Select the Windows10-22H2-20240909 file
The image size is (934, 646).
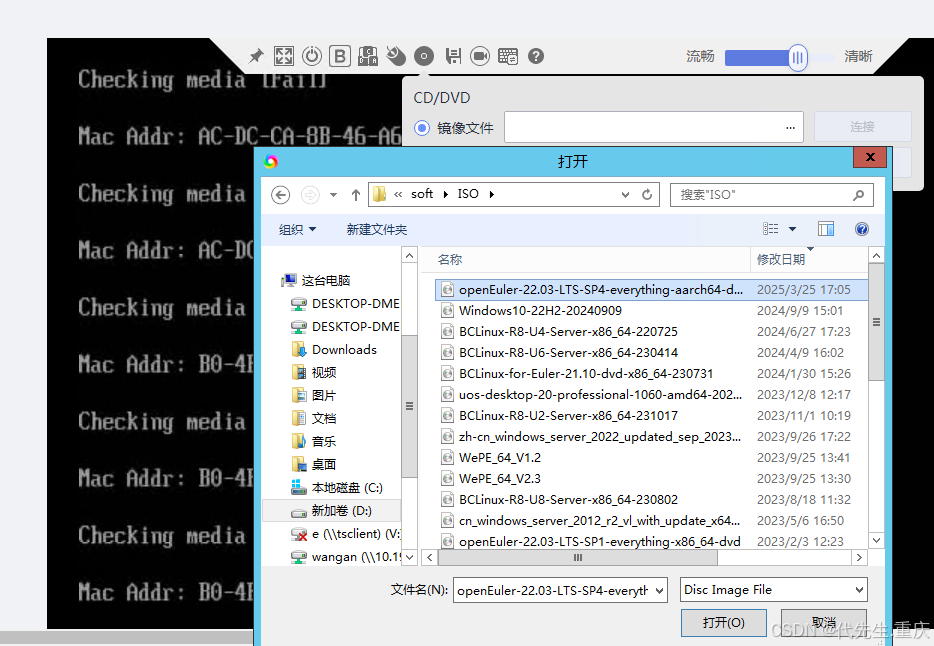coord(540,311)
